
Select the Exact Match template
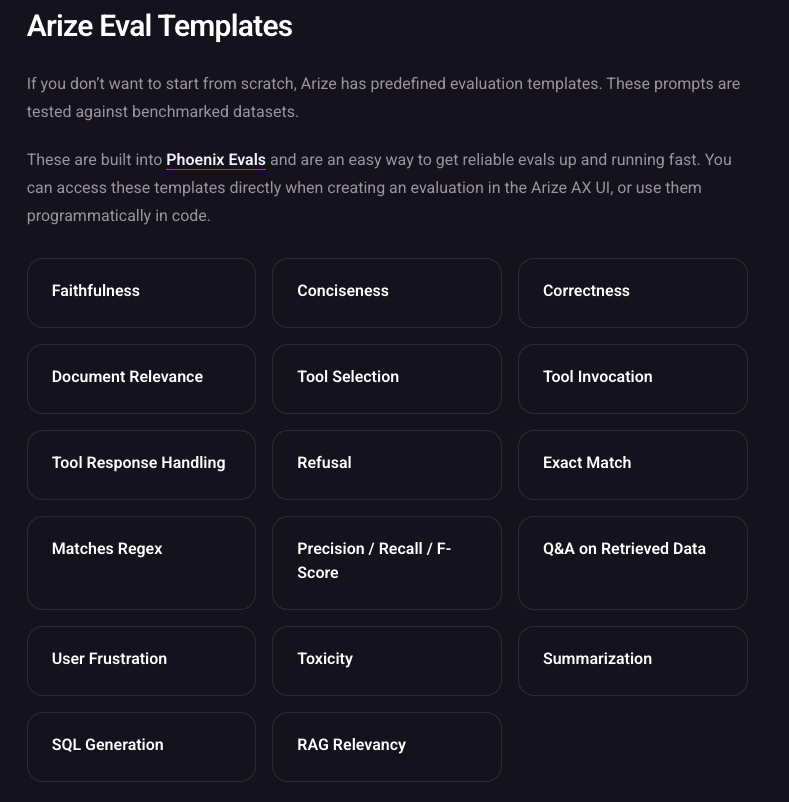(x=632, y=464)
